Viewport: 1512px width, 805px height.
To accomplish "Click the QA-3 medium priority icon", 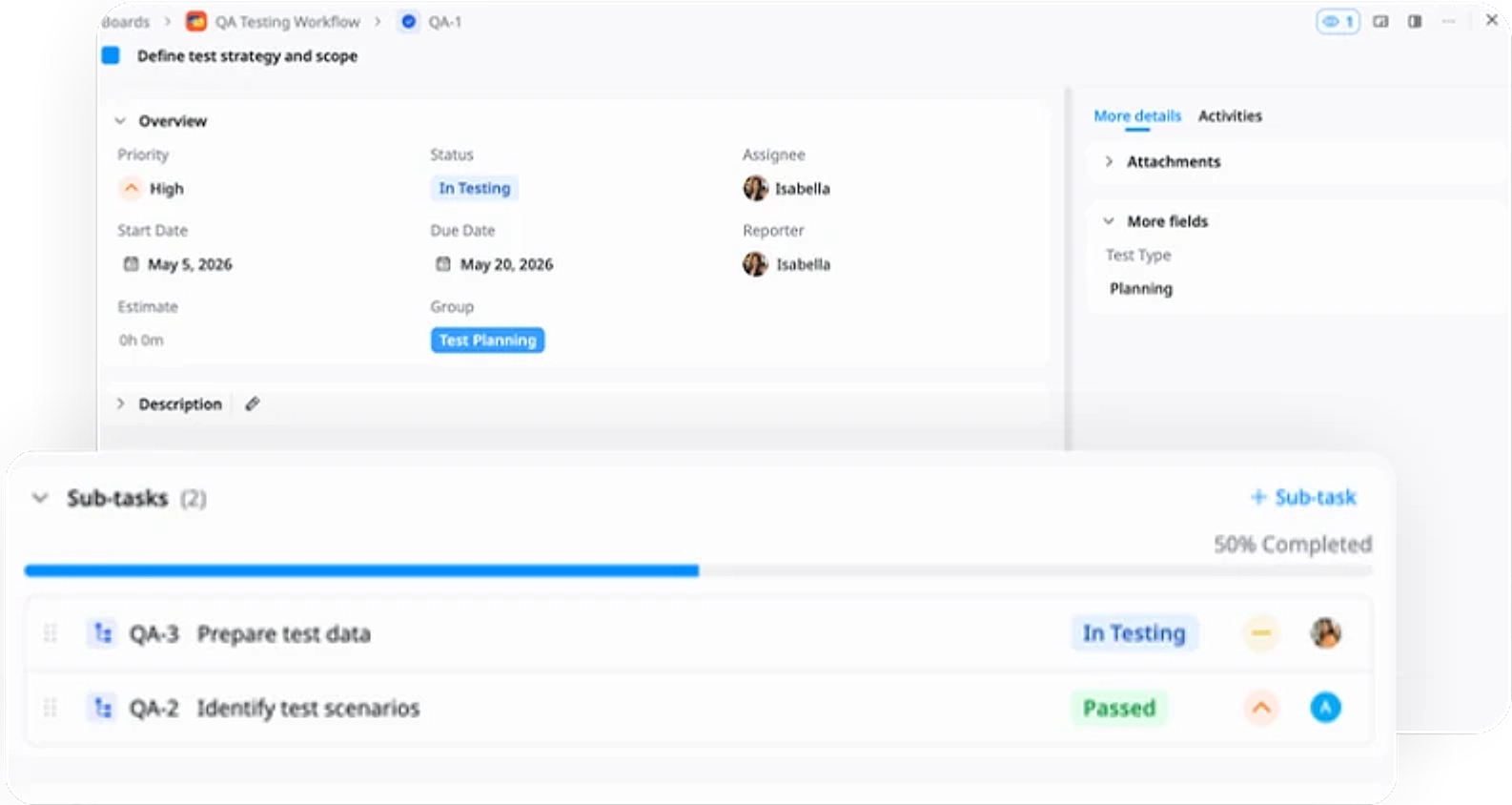I will [x=1260, y=633].
